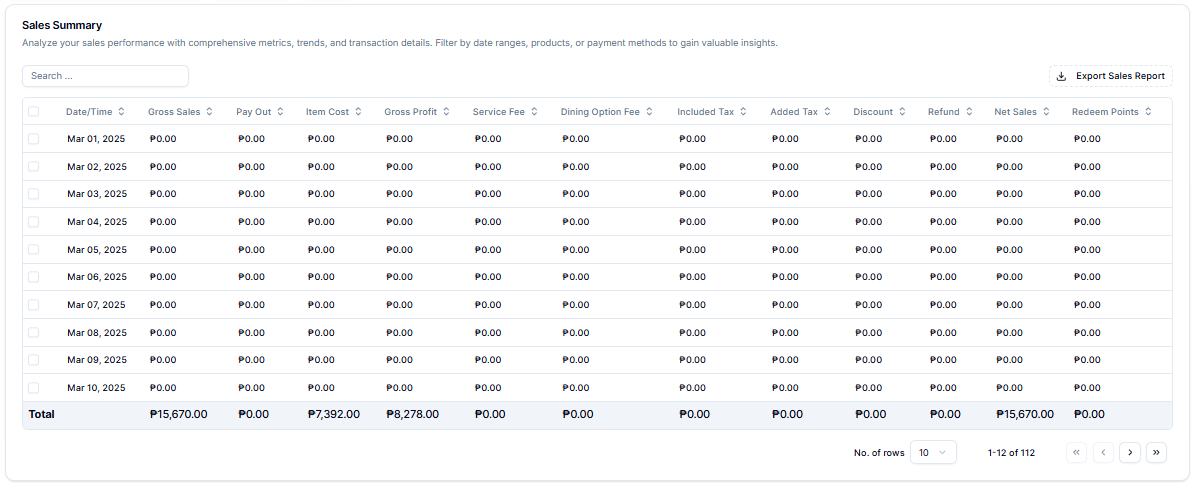Select the Mar 05, 2025 row checkbox
Viewport: 1195px width, 487px height.
34,249
